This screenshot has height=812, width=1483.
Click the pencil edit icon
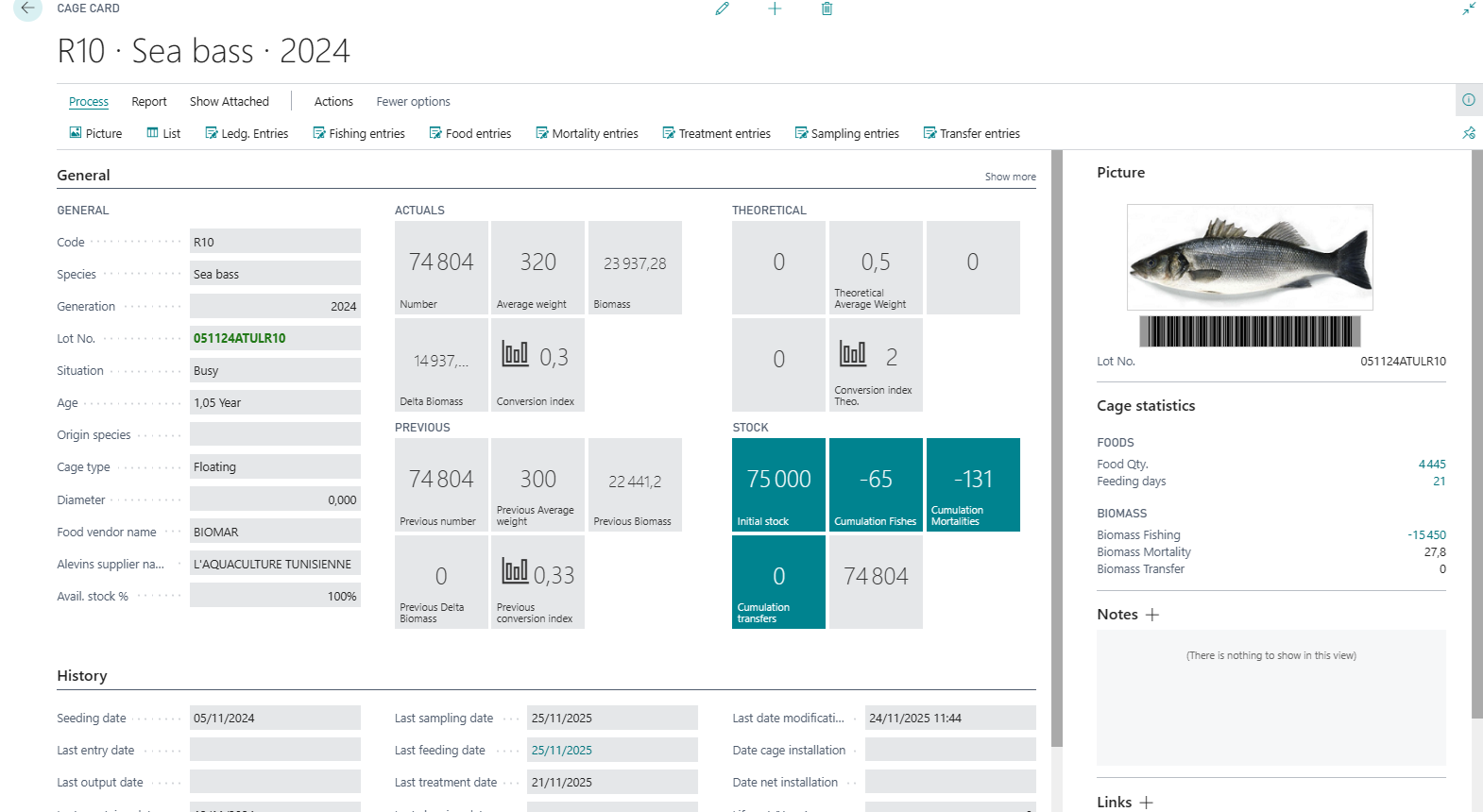coord(723,8)
